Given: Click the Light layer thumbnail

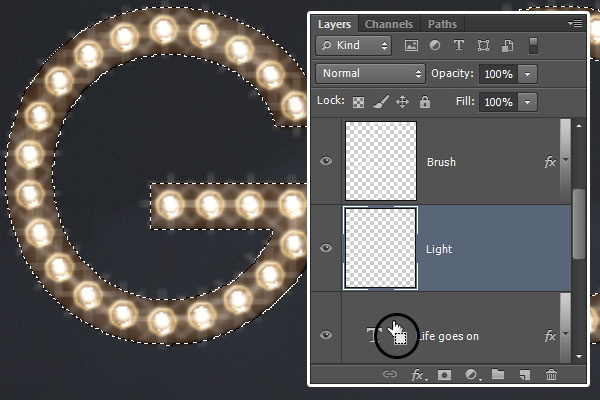Looking at the screenshot, I should [380, 248].
